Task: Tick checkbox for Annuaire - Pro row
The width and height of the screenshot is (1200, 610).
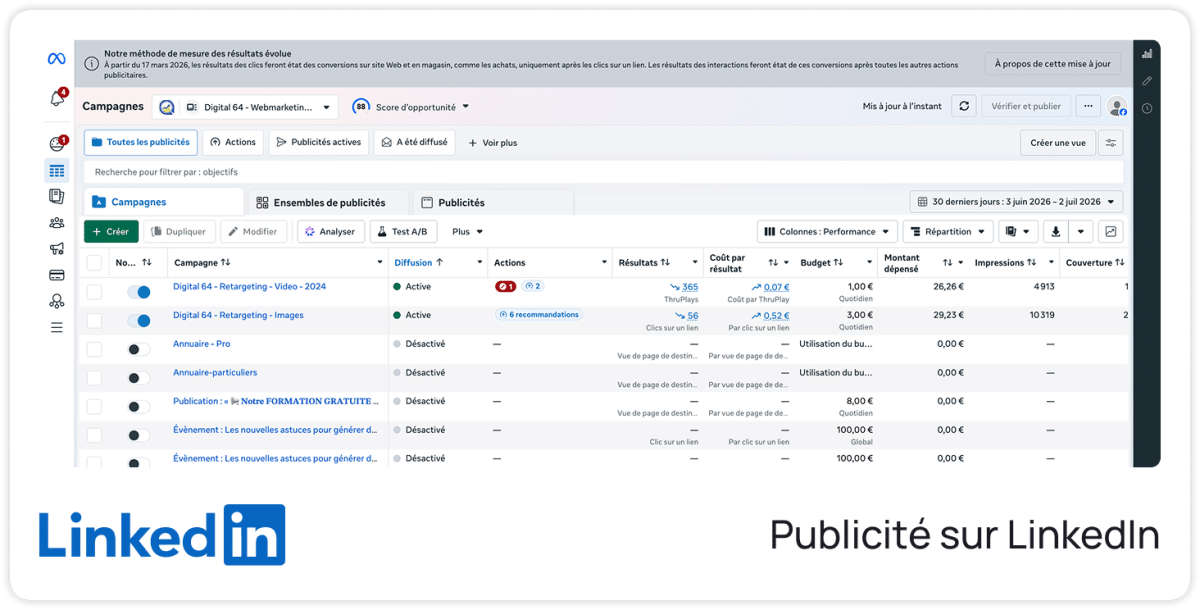Action: pos(94,350)
